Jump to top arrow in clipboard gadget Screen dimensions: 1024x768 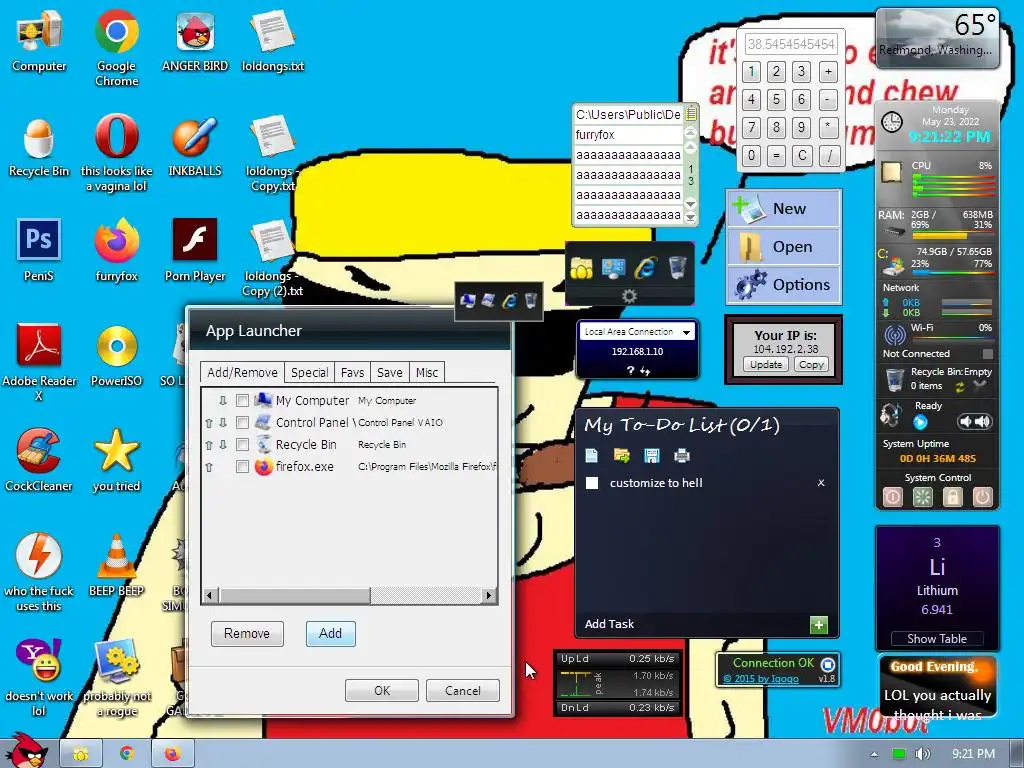[691, 133]
